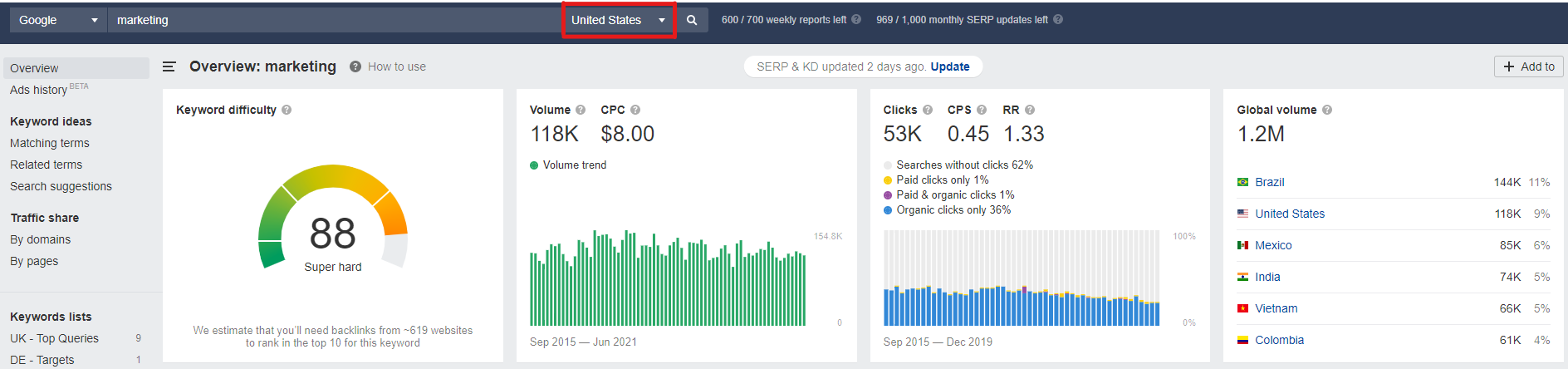Click the India flag icon
Image resolution: width=1568 pixels, height=369 pixels.
pyautogui.click(x=1242, y=277)
